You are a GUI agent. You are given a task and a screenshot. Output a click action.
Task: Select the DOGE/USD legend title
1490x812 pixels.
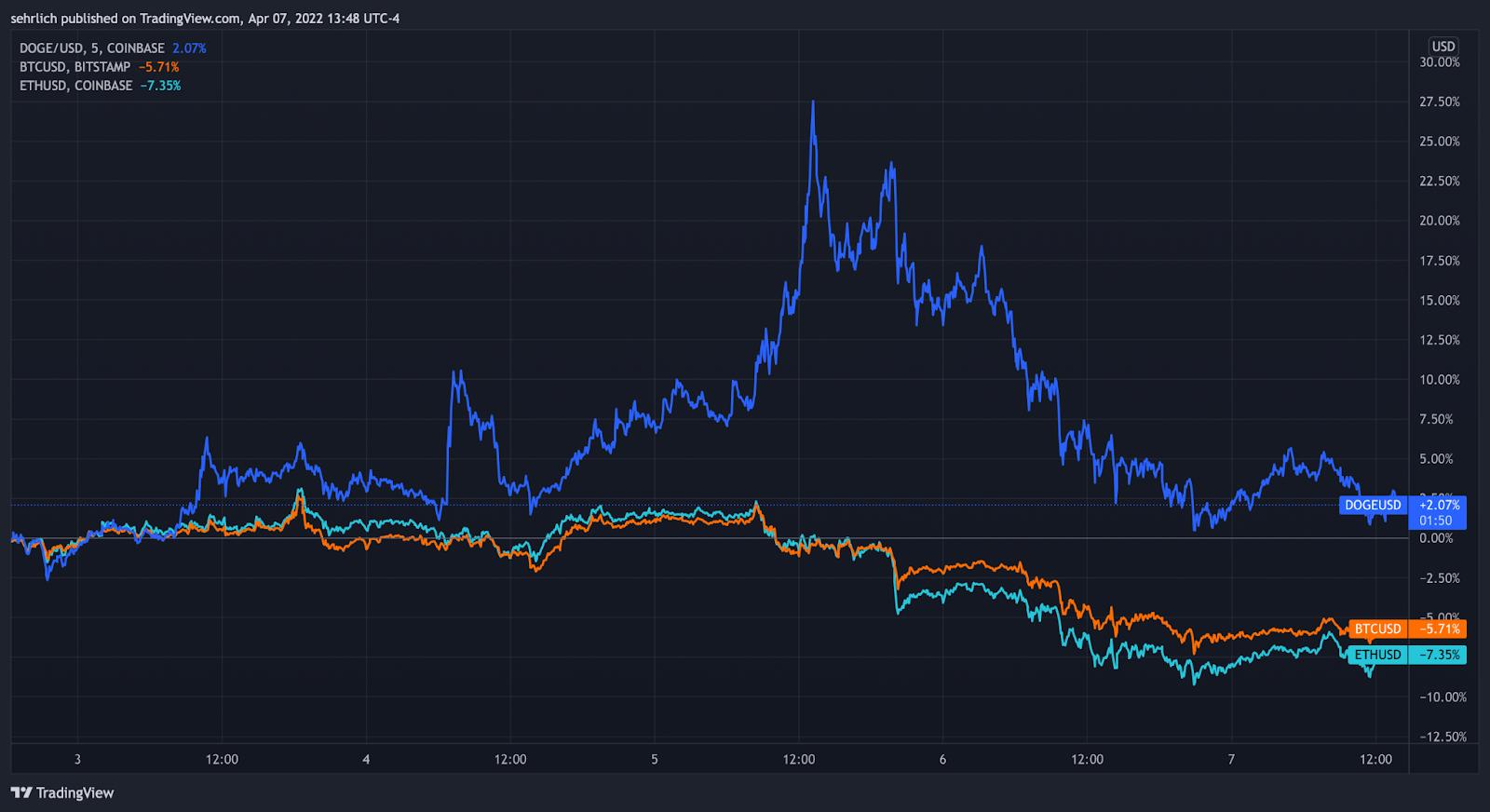tap(92, 47)
